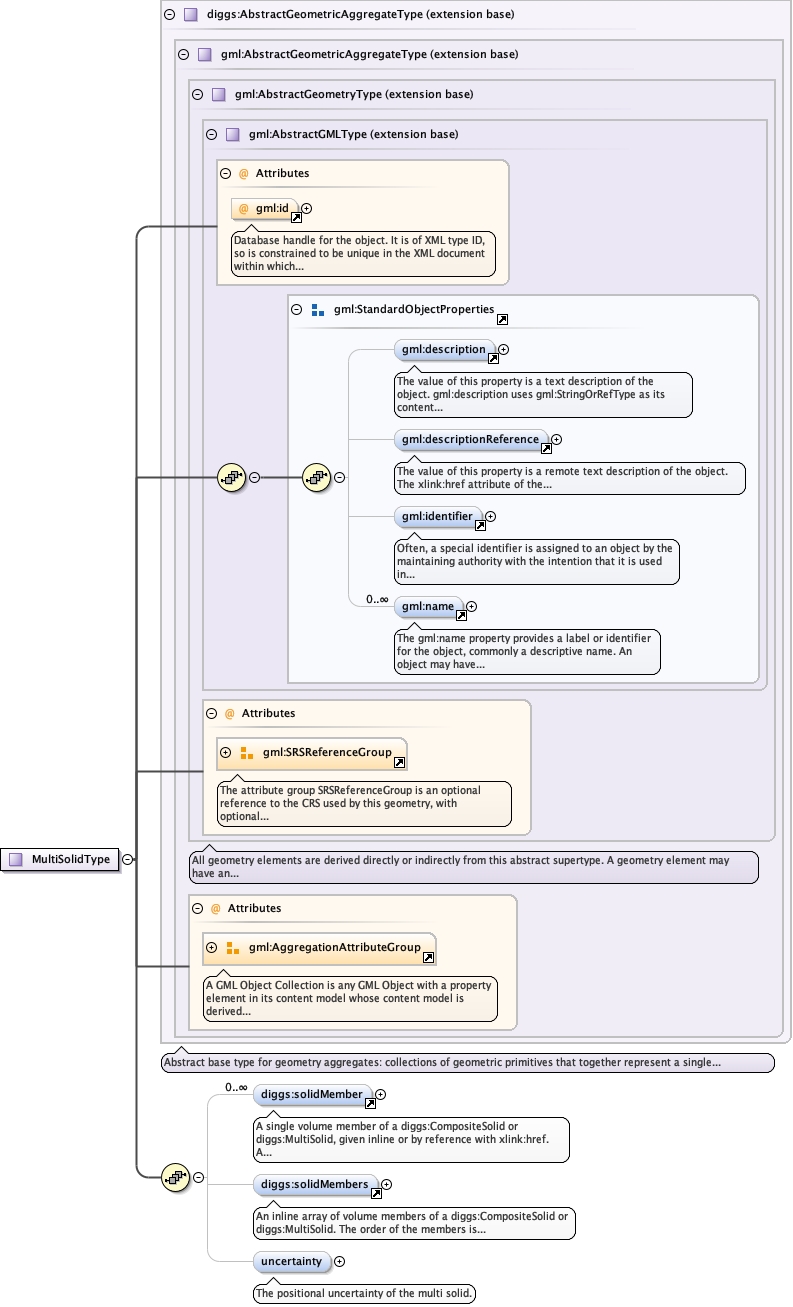Click @ icon inside the gml:id box
The height and width of the screenshot is (1307, 793).
coord(243,208)
